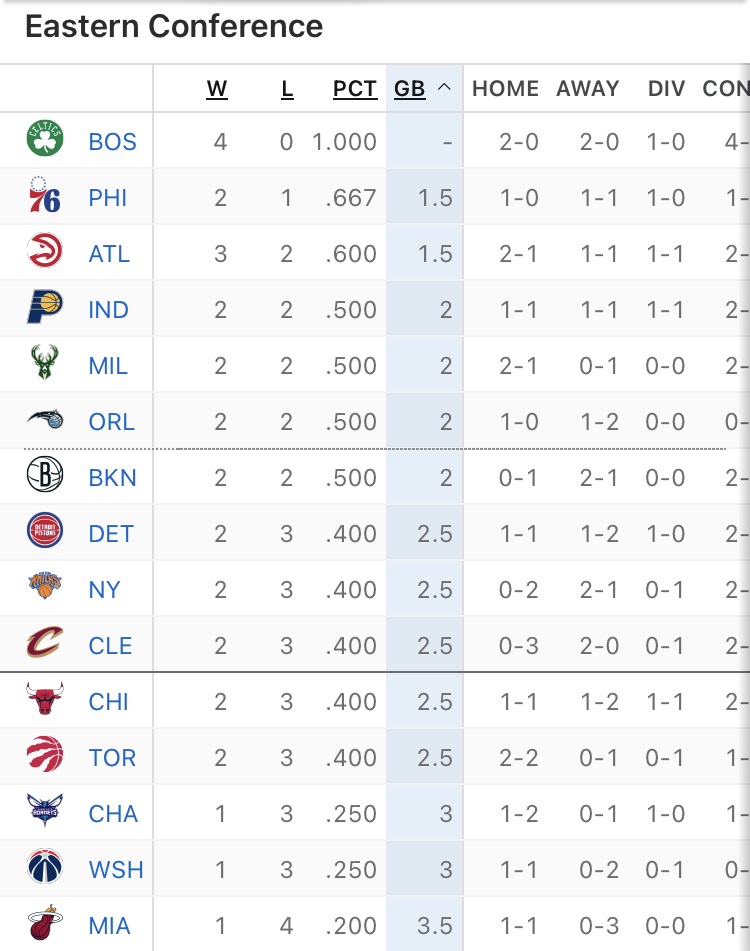Open the WSH team link
Image resolution: width=750 pixels, height=951 pixels.
click(x=116, y=870)
